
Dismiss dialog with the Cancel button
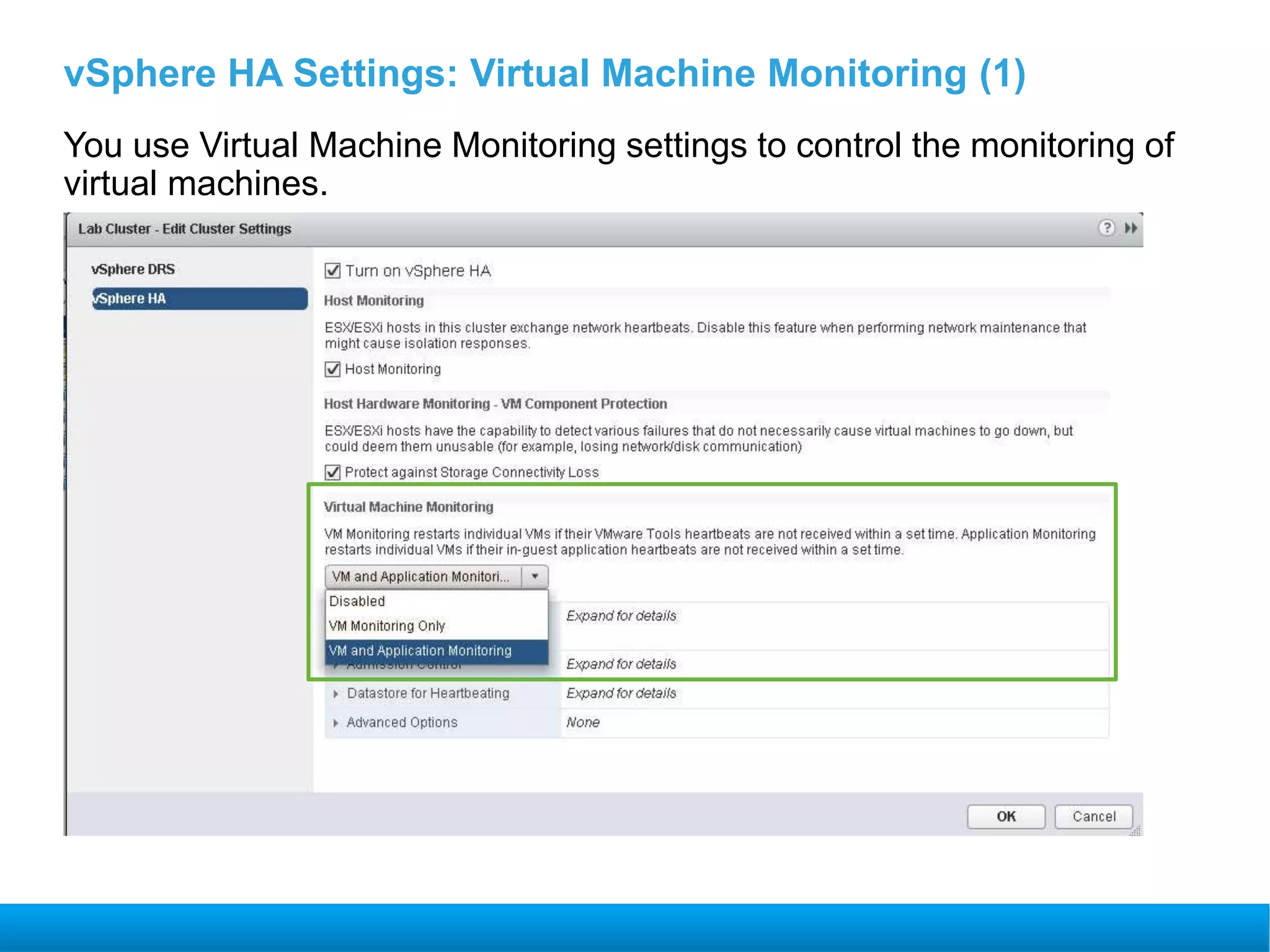pos(1094,817)
